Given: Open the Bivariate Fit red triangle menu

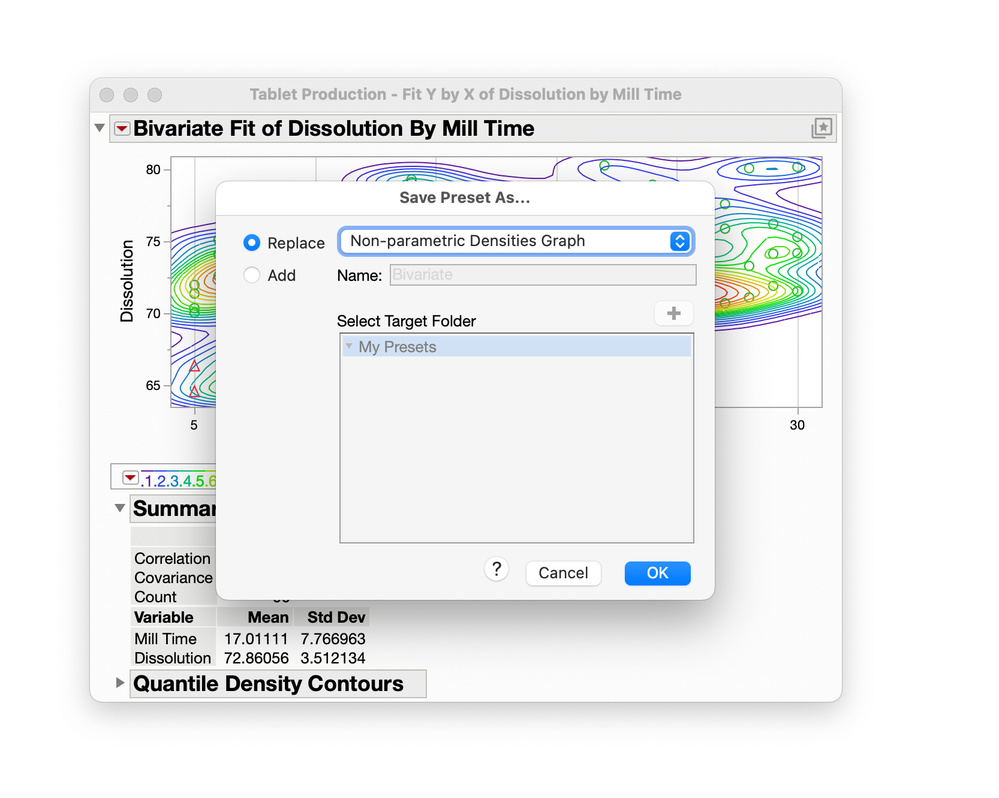Looking at the screenshot, I should click(120, 128).
